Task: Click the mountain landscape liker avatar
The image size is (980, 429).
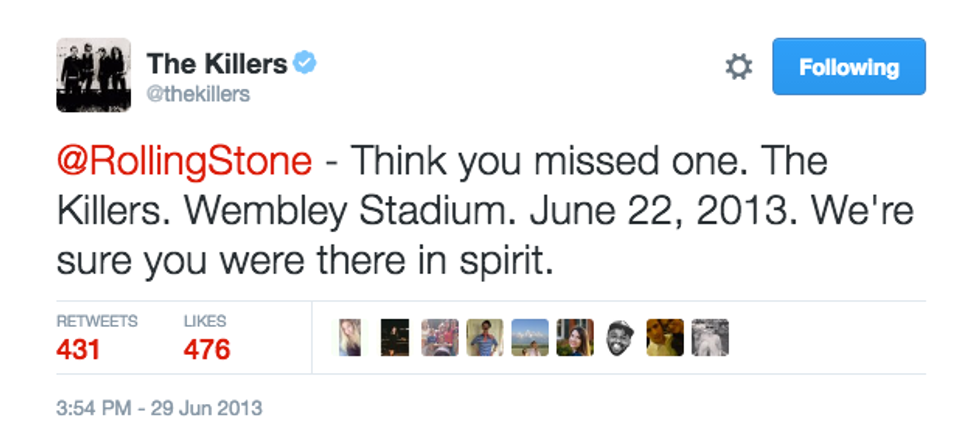Action: pyautogui.click(x=530, y=338)
